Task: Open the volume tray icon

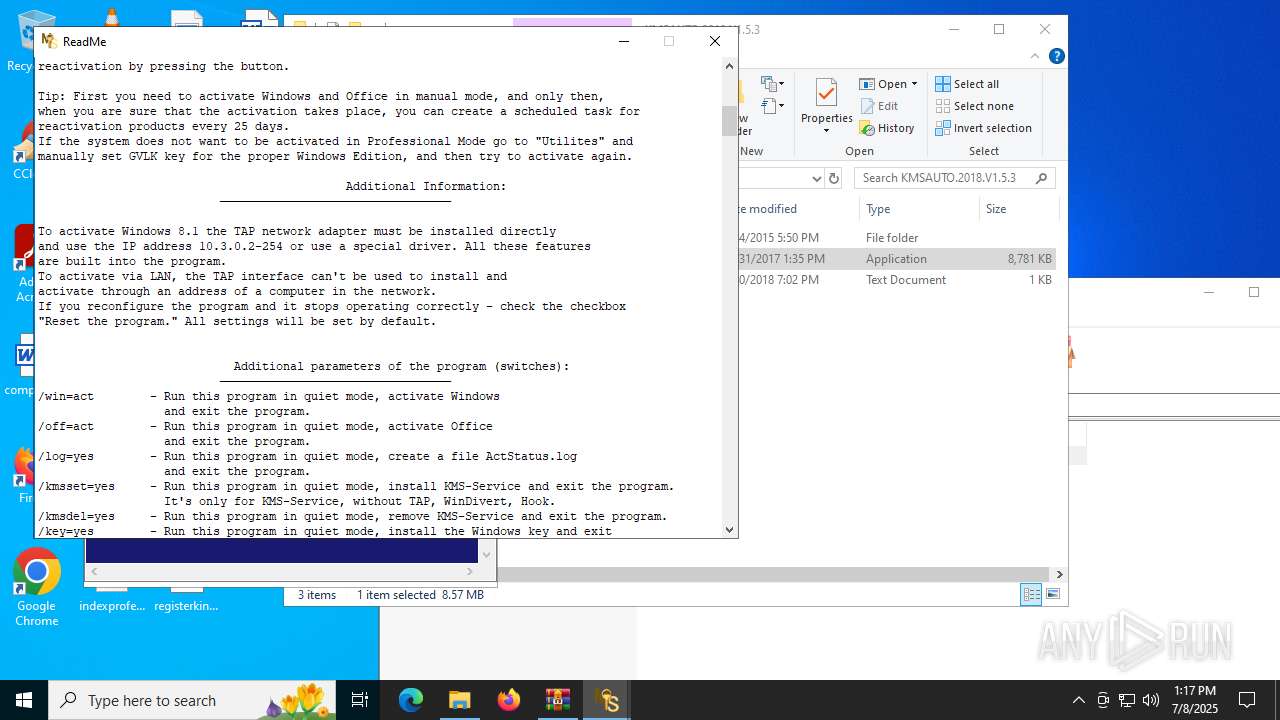Action: pos(1151,700)
